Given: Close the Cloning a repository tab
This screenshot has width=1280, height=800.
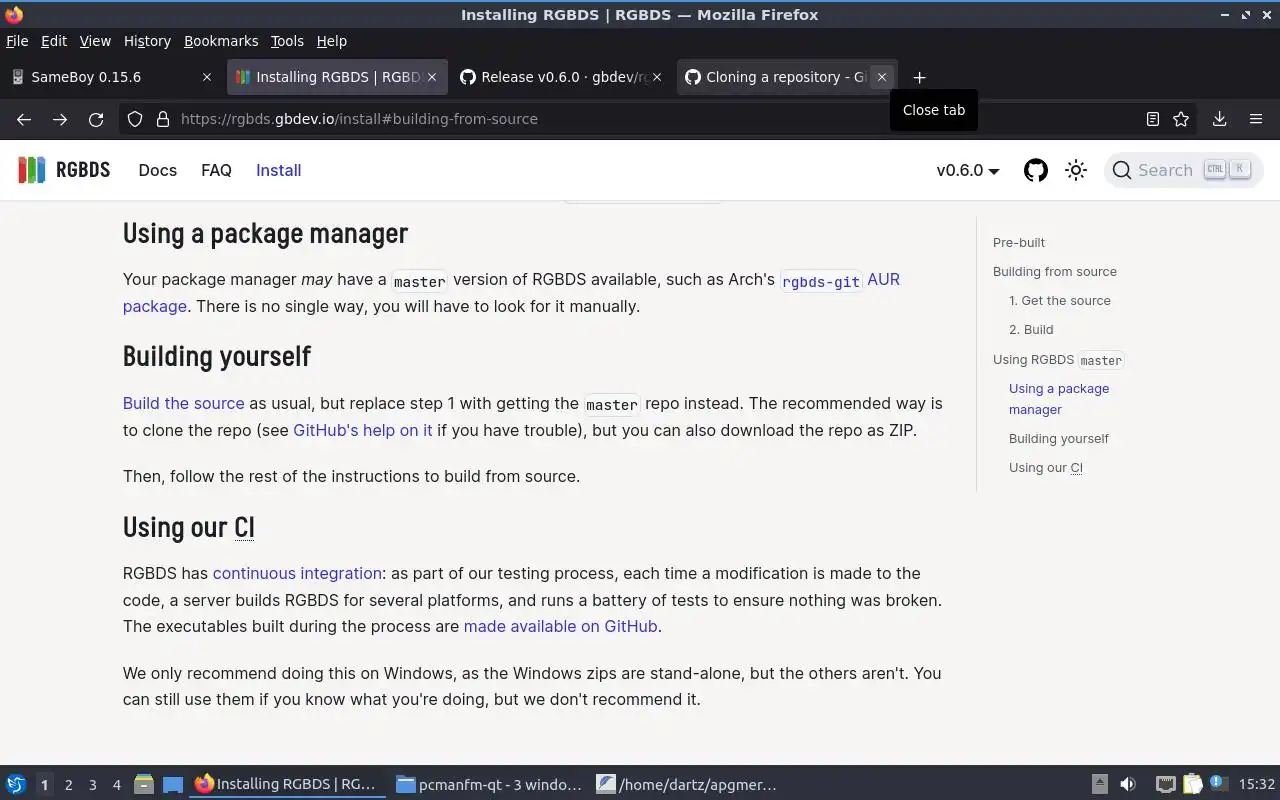Looking at the screenshot, I should click(881, 77).
